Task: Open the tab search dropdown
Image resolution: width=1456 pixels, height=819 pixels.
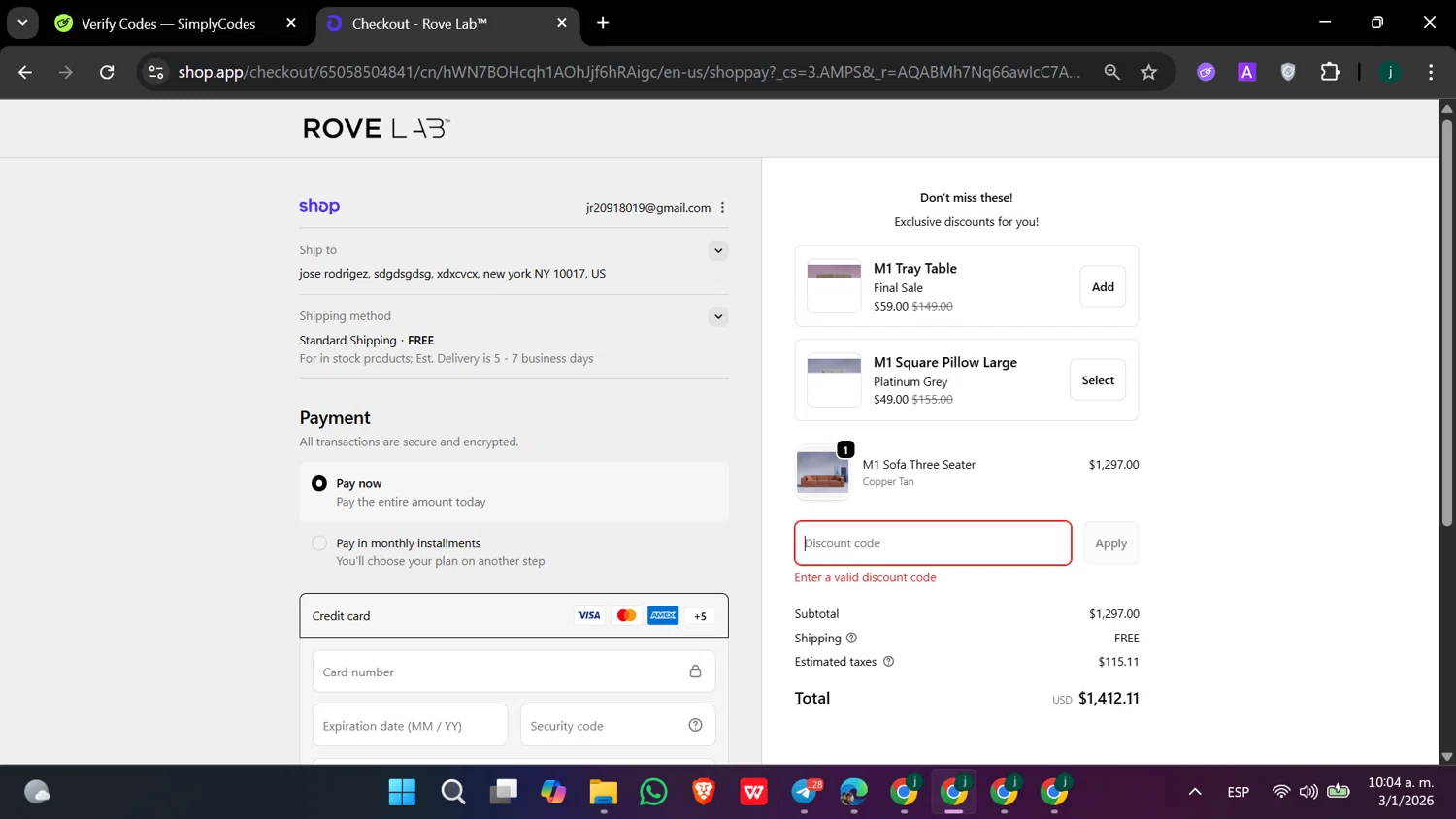Action: coord(22,23)
